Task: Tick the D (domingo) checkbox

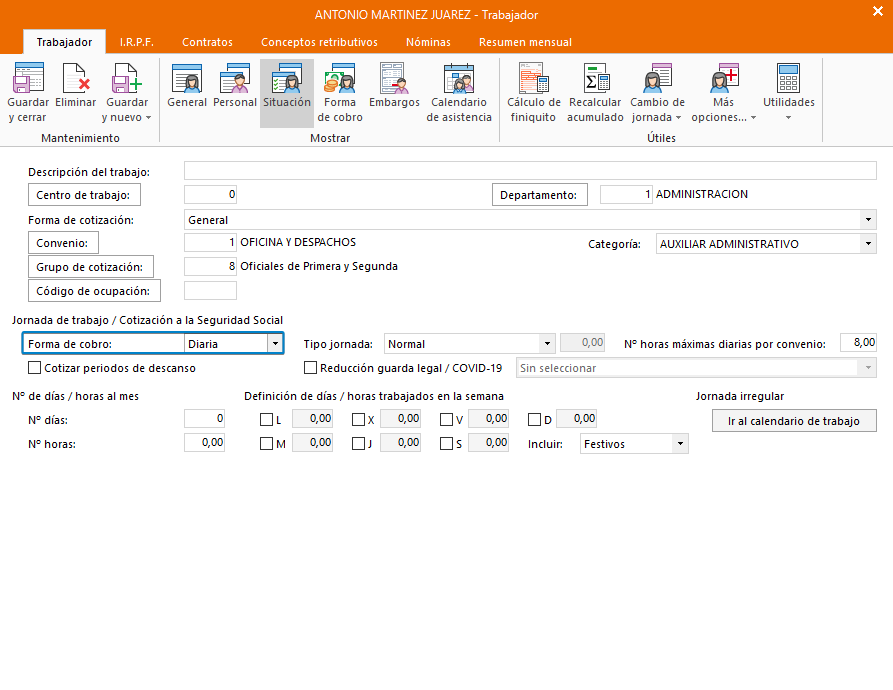Action: tap(534, 420)
